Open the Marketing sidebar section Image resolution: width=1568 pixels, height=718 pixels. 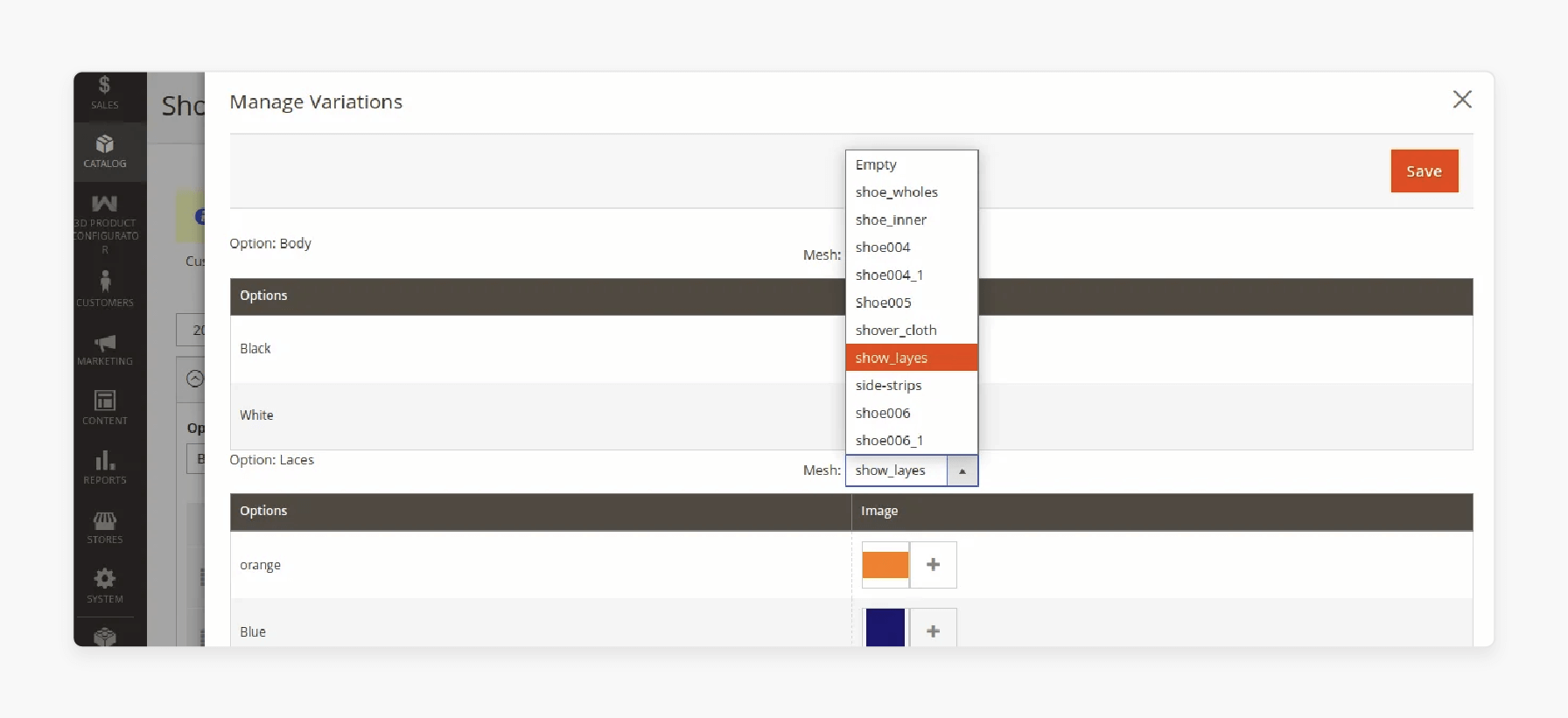click(x=105, y=348)
